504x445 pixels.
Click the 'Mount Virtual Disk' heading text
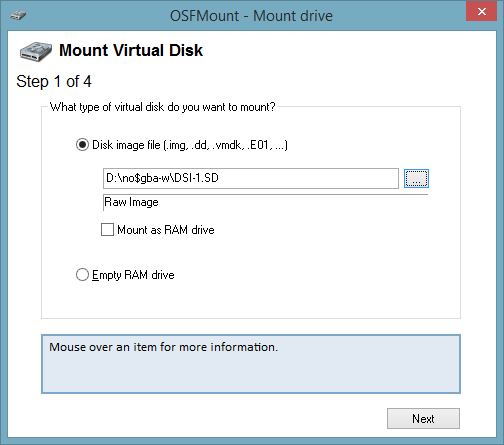point(131,50)
